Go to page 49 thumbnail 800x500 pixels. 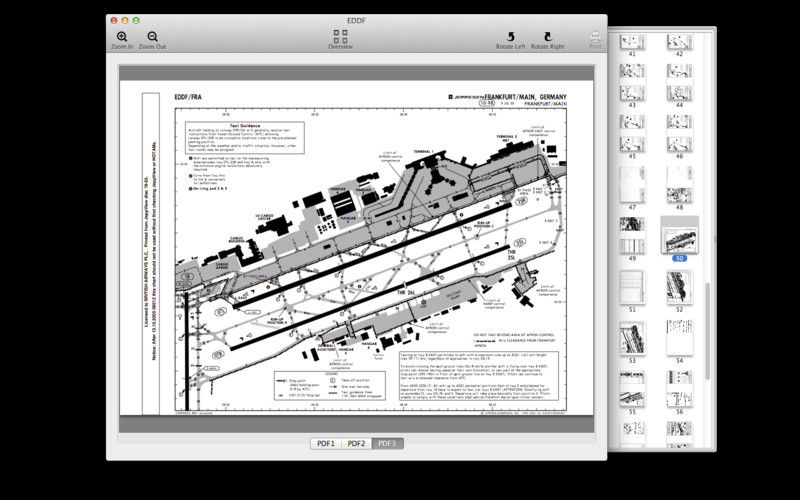click(x=632, y=235)
